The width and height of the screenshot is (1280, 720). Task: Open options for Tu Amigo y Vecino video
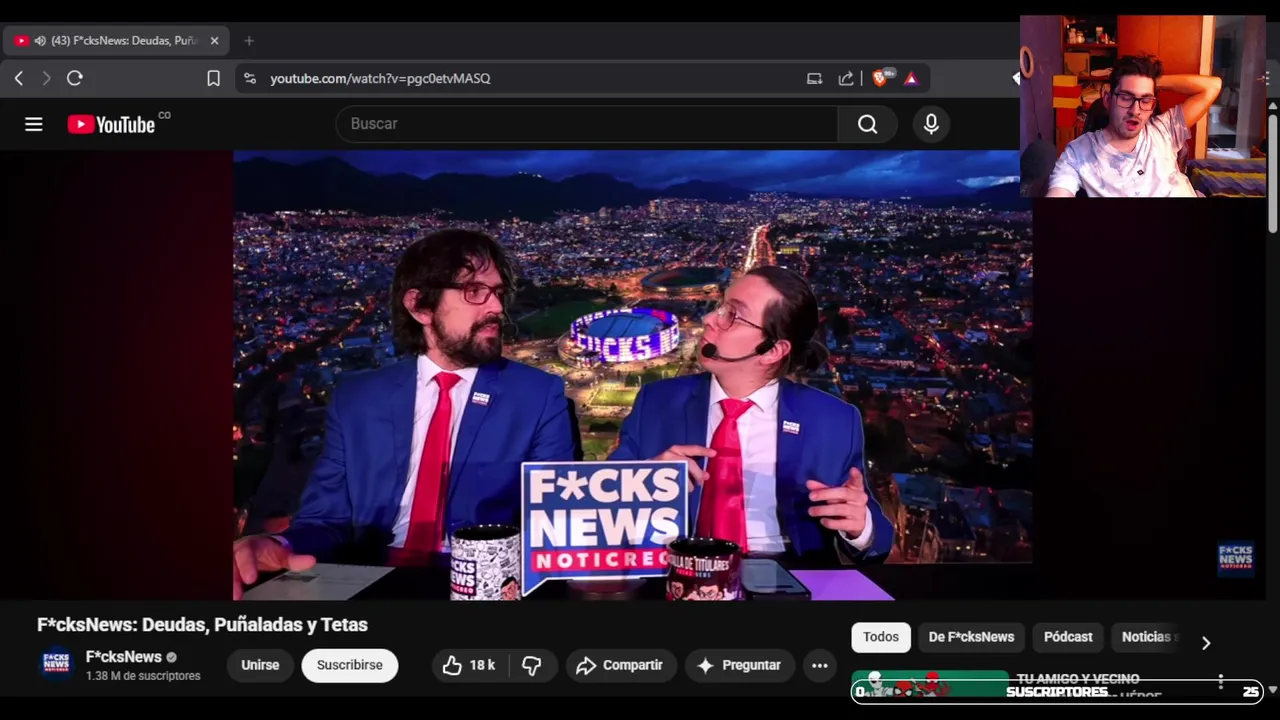[1221, 682]
